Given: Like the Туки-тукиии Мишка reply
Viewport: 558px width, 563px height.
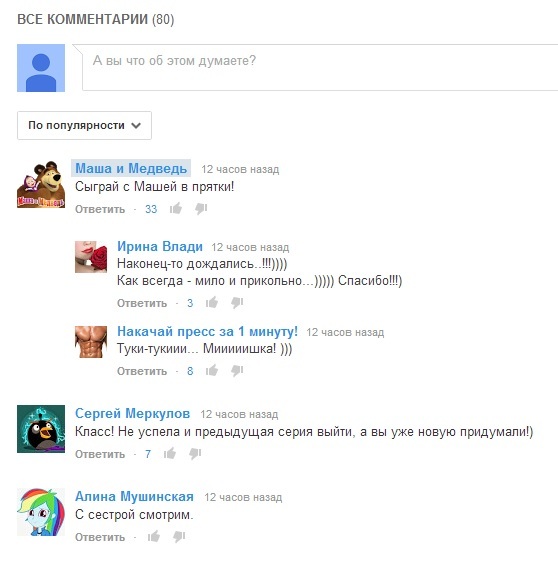Looking at the screenshot, I should click(x=212, y=370).
